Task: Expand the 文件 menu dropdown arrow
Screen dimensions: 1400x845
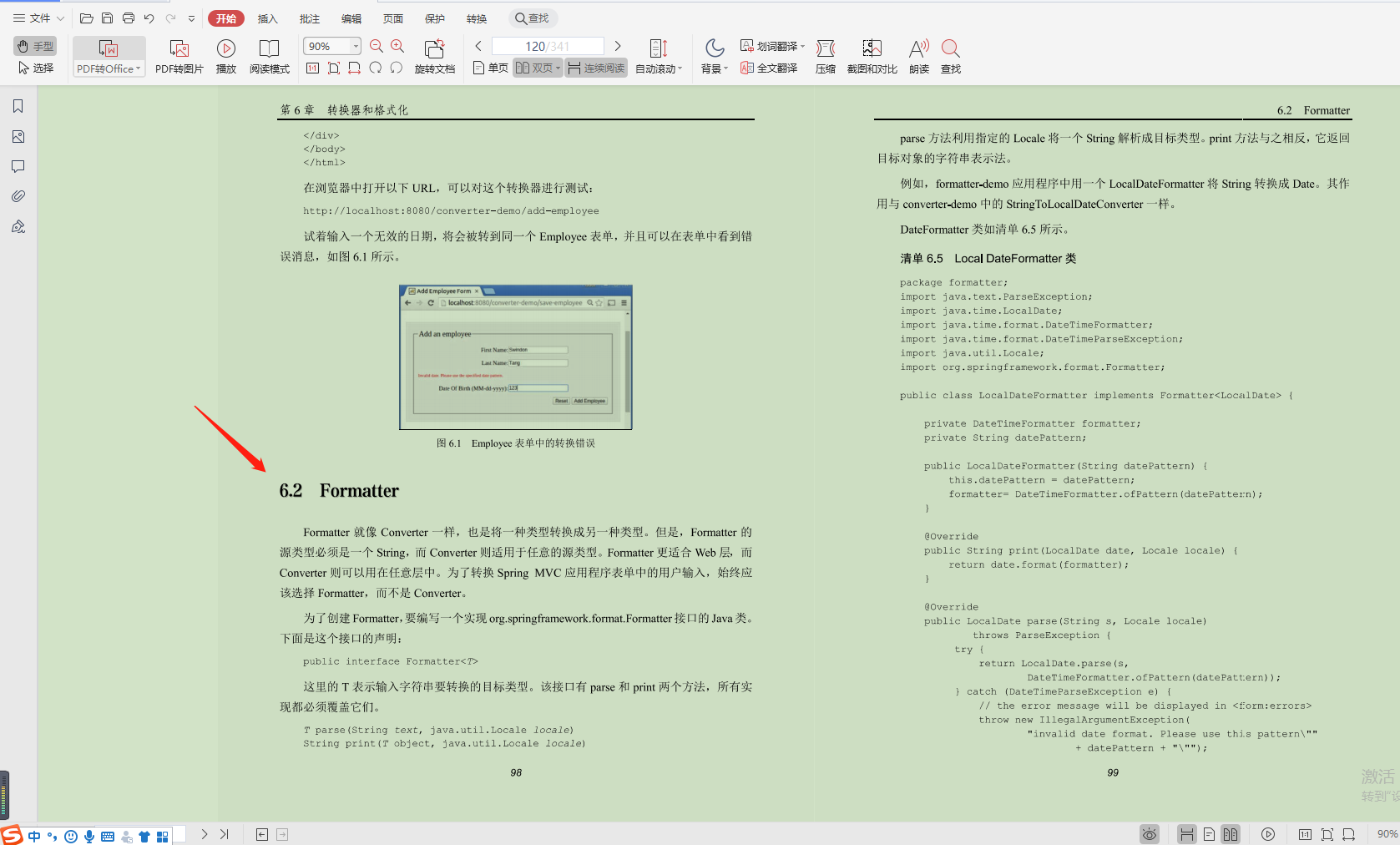Action: pyautogui.click(x=60, y=18)
